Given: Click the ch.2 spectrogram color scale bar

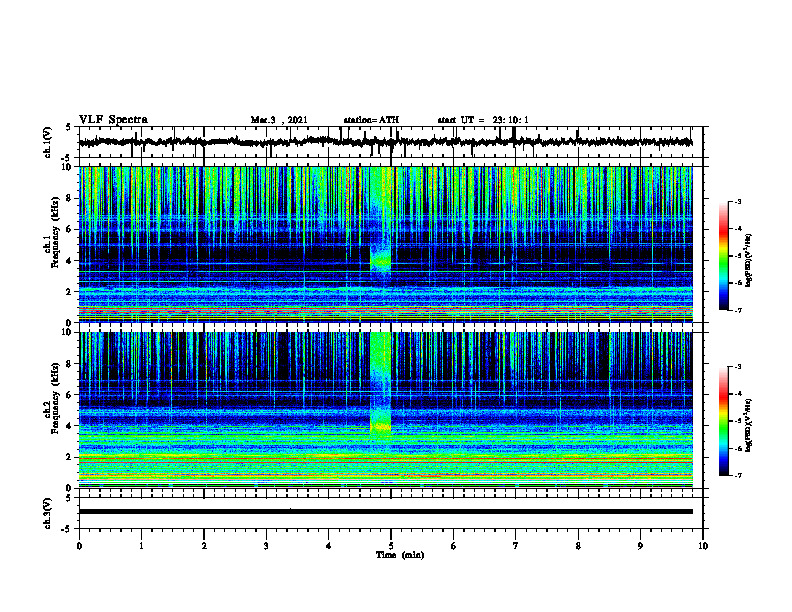Looking at the screenshot, I should [x=723, y=421].
